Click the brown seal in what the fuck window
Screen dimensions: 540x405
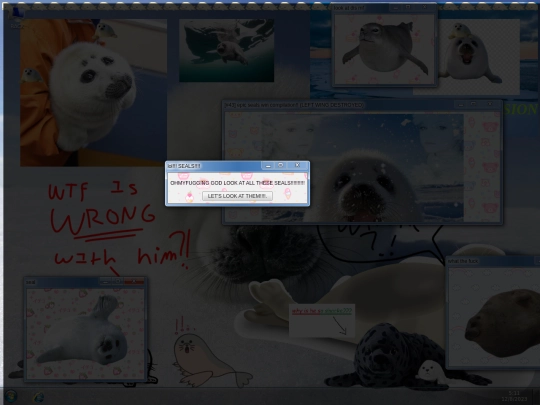coord(502,324)
